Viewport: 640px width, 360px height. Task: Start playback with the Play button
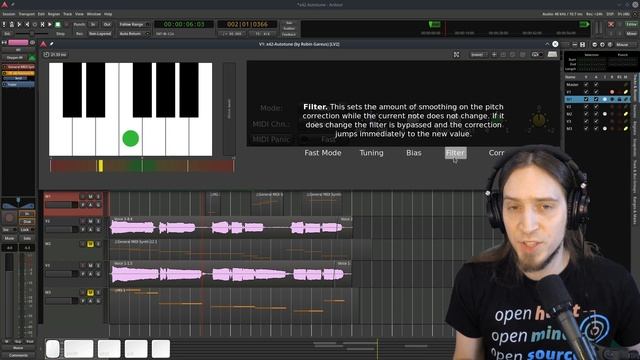pos(50,24)
